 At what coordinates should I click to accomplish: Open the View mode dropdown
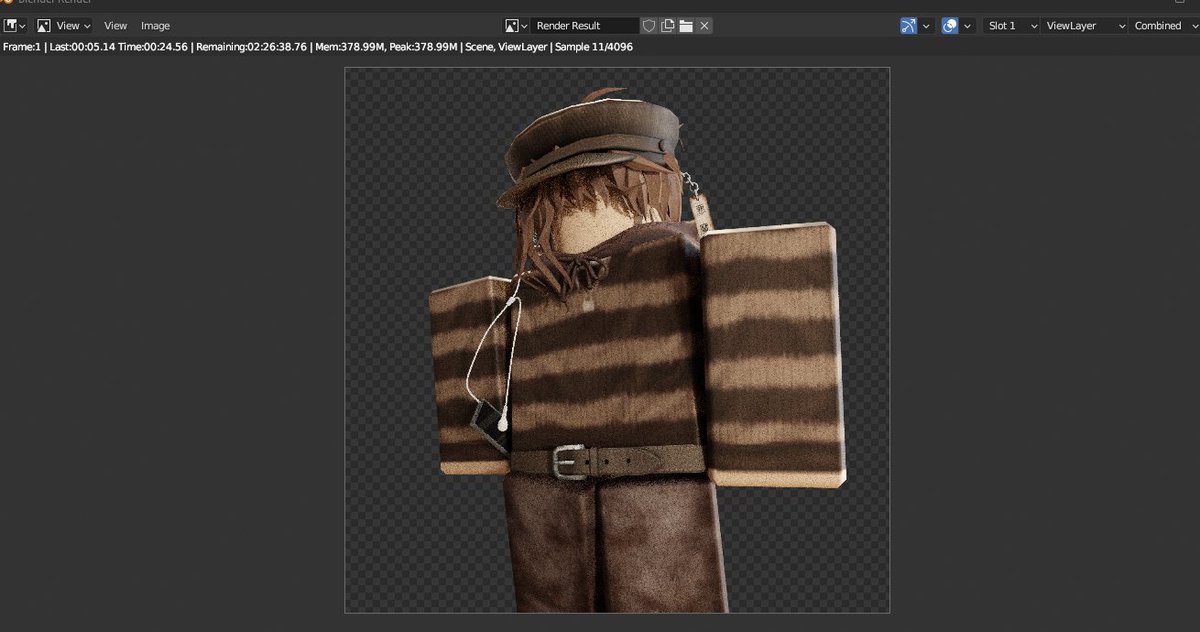coord(64,26)
